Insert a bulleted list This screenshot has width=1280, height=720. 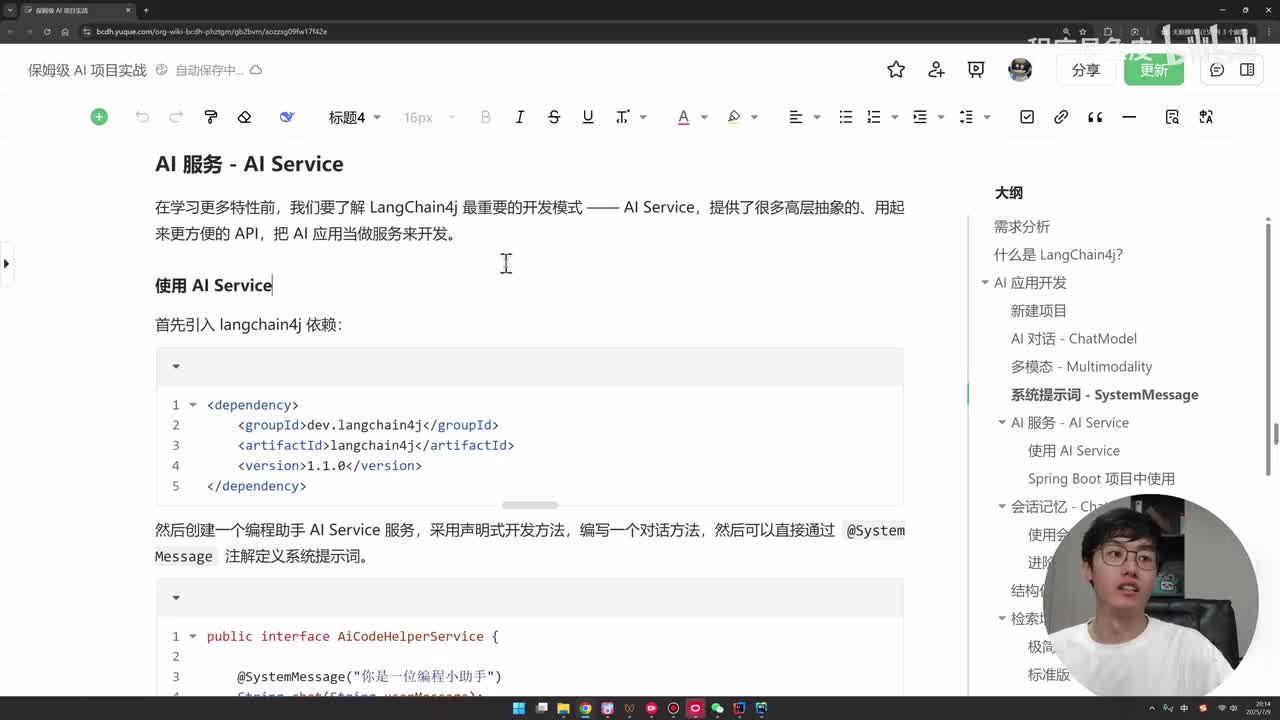pos(846,117)
